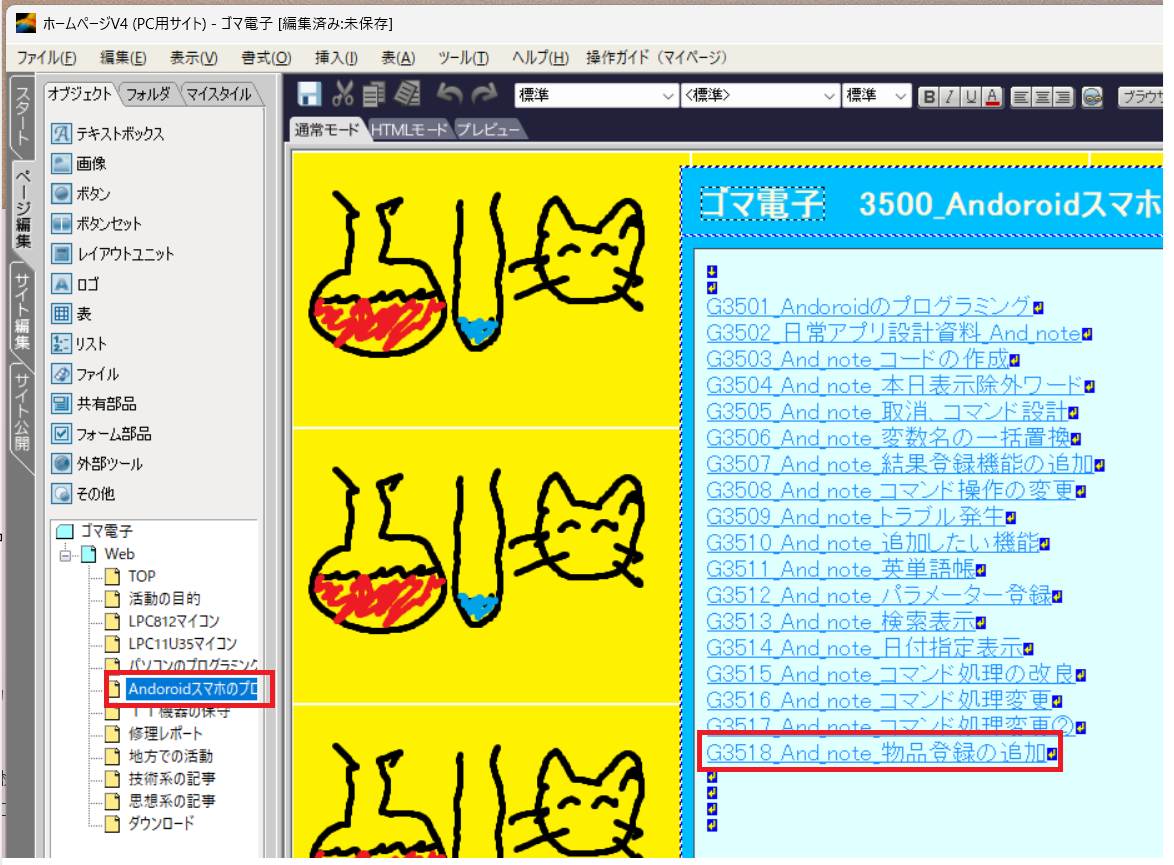The width and height of the screenshot is (1174, 865).
Task: Select LPC812マイコン page in tree
Action: pos(174,621)
